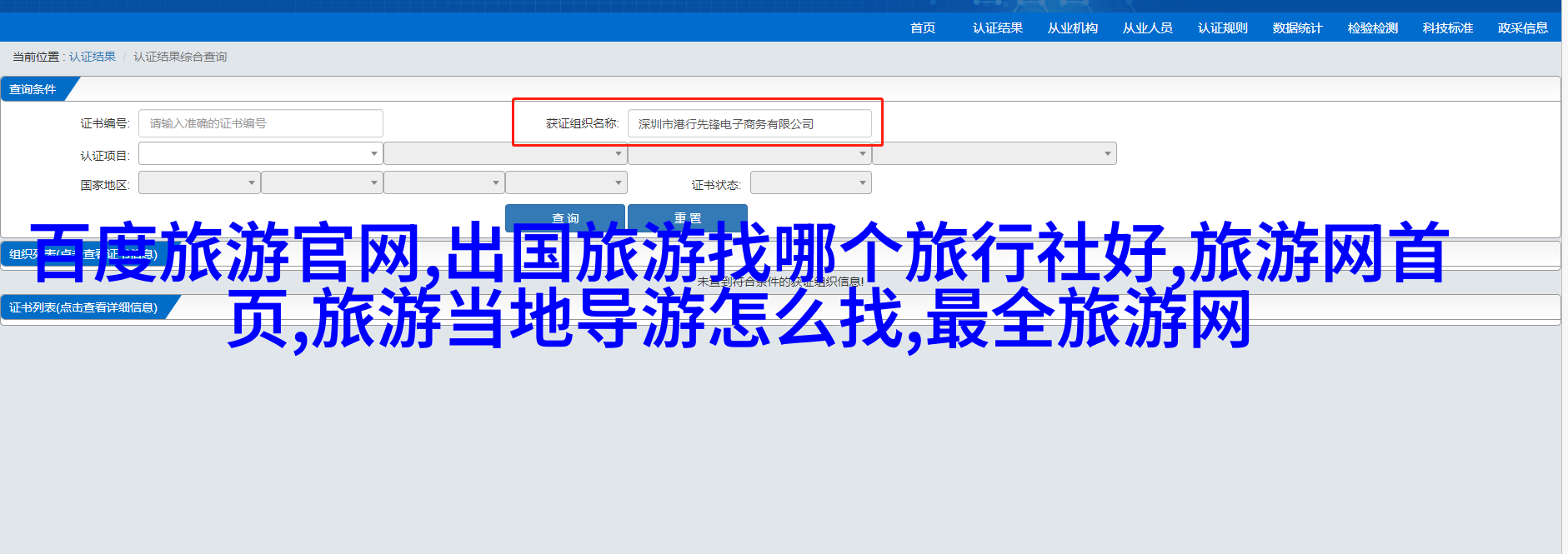Click the 证书编号: field label
The width and height of the screenshot is (1568, 554).
[x=105, y=123]
